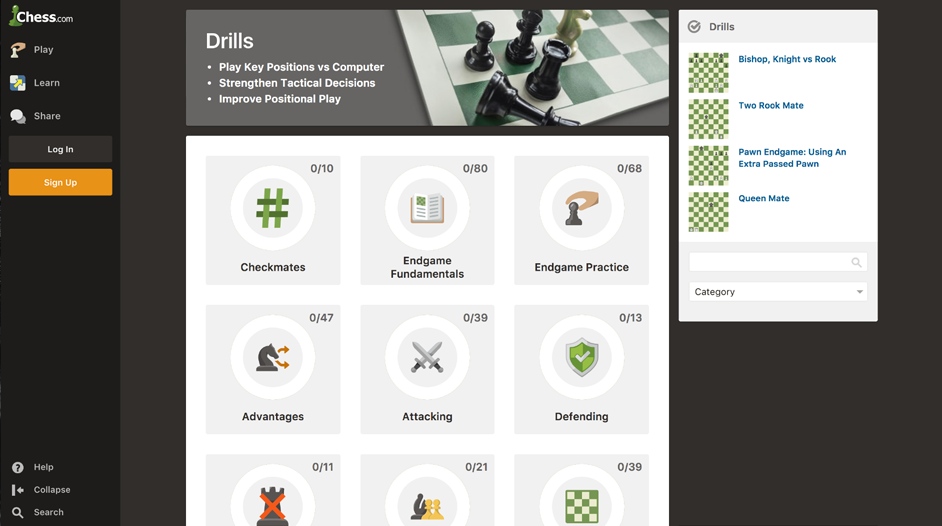Viewport: 942px width, 526px height.
Task: Open the Learn menu icon
Action: pos(18,83)
